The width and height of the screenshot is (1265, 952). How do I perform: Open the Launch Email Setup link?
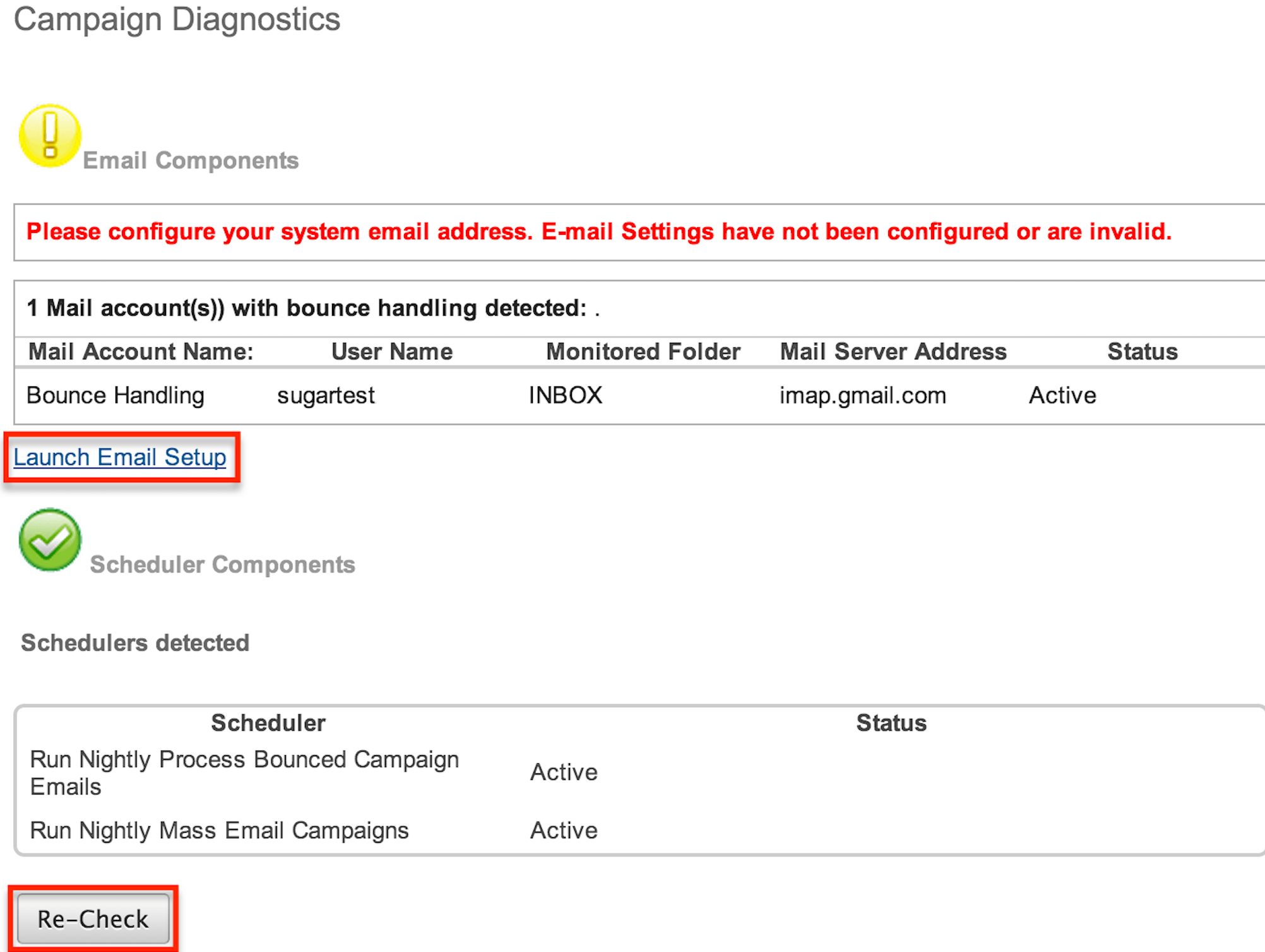coord(120,457)
